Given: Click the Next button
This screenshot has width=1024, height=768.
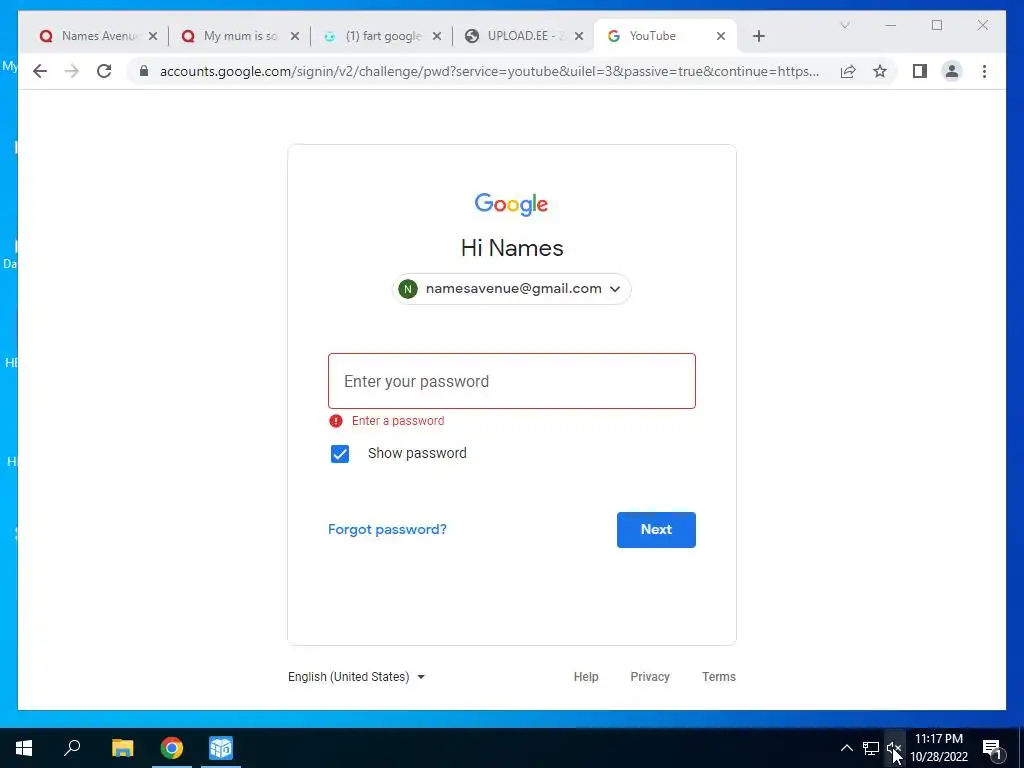Looking at the screenshot, I should pyautogui.click(x=656, y=530).
